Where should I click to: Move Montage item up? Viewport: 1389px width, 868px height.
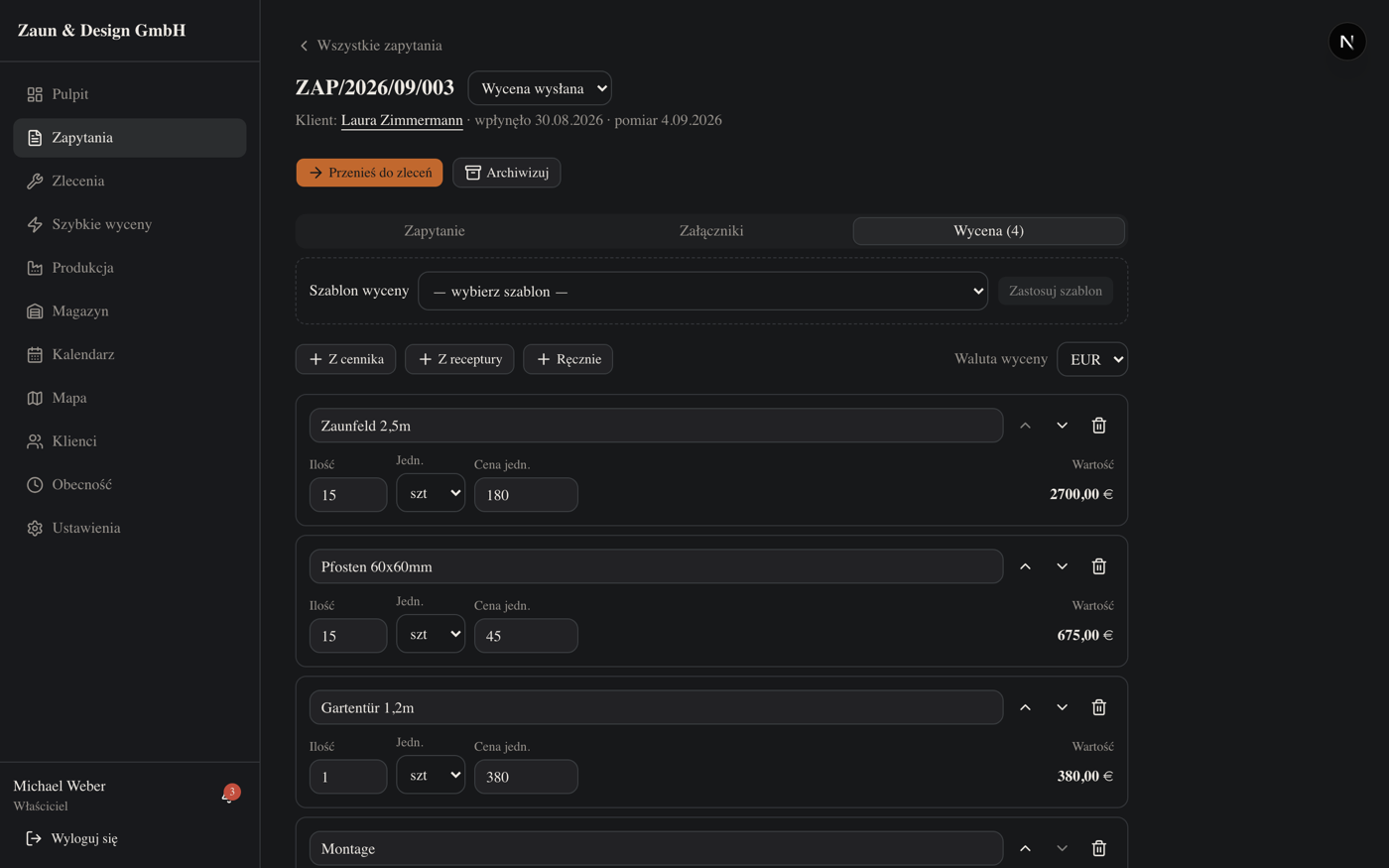[1026, 848]
